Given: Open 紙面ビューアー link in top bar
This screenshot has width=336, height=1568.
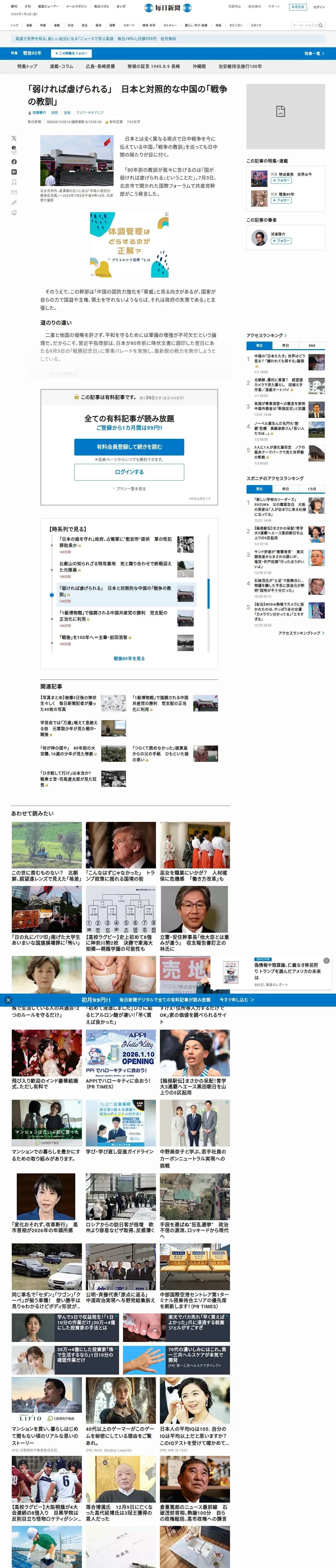Looking at the screenshot, I should click(48, 7).
